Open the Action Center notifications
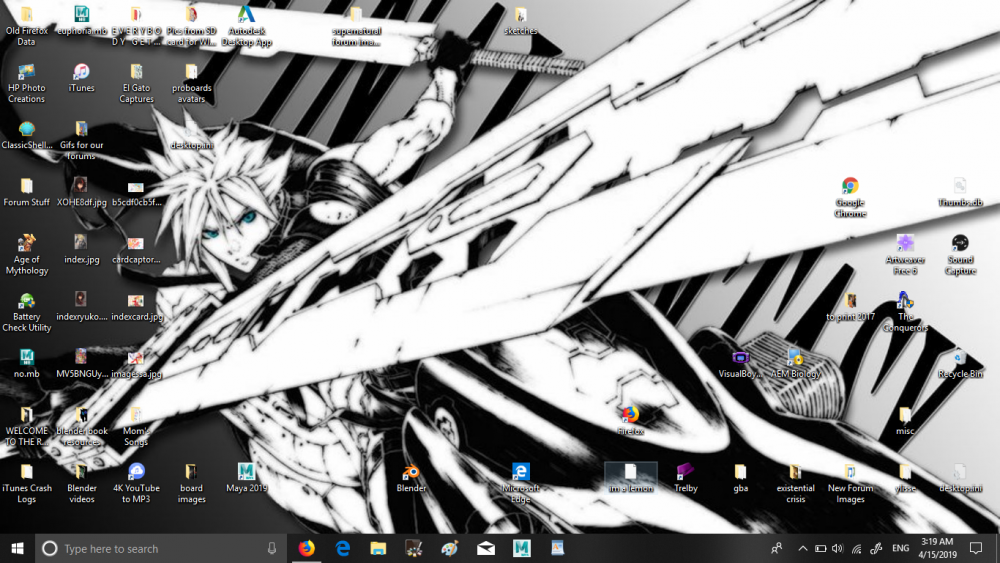1000x563 pixels. click(976, 548)
